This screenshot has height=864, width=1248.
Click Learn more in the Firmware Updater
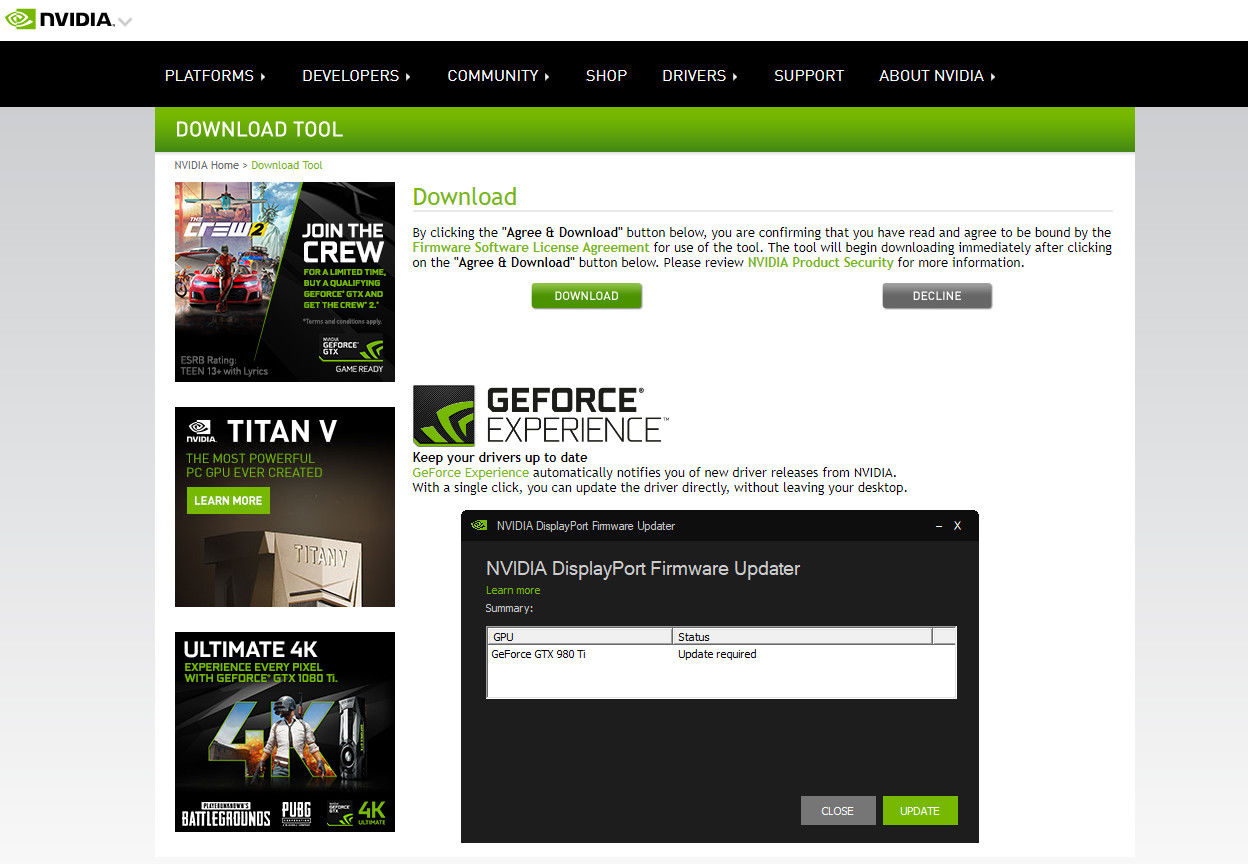coord(513,590)
